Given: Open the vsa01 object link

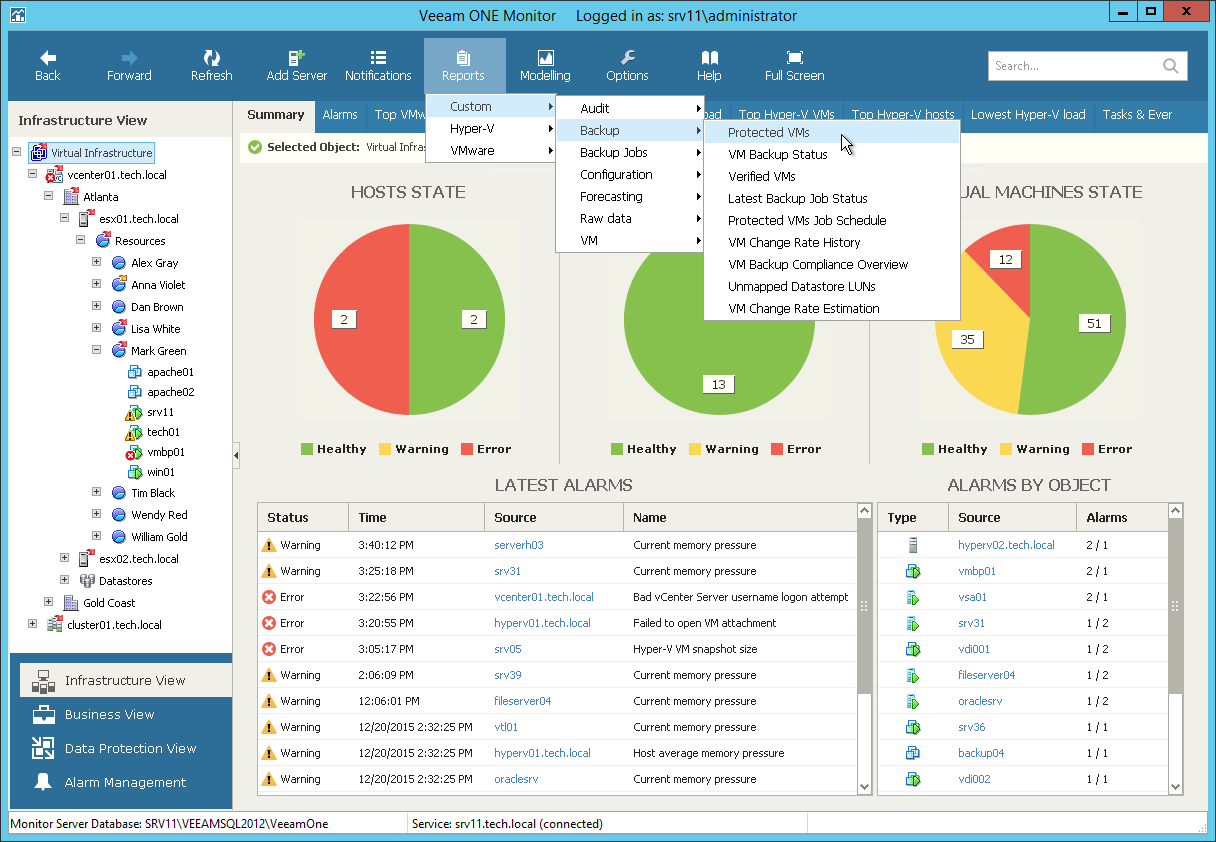Looking at the screenshot, I should click(972, 597).
